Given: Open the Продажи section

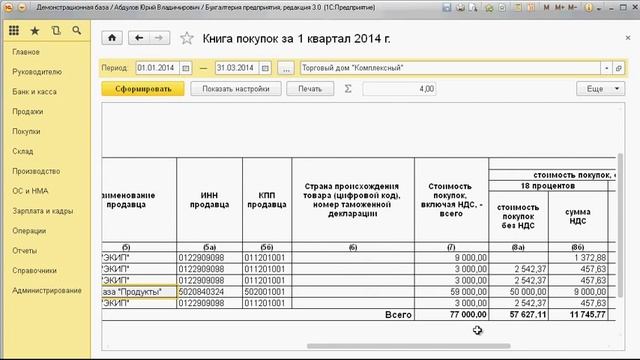Looking at the screenshot, I should (x=27, y=111).
